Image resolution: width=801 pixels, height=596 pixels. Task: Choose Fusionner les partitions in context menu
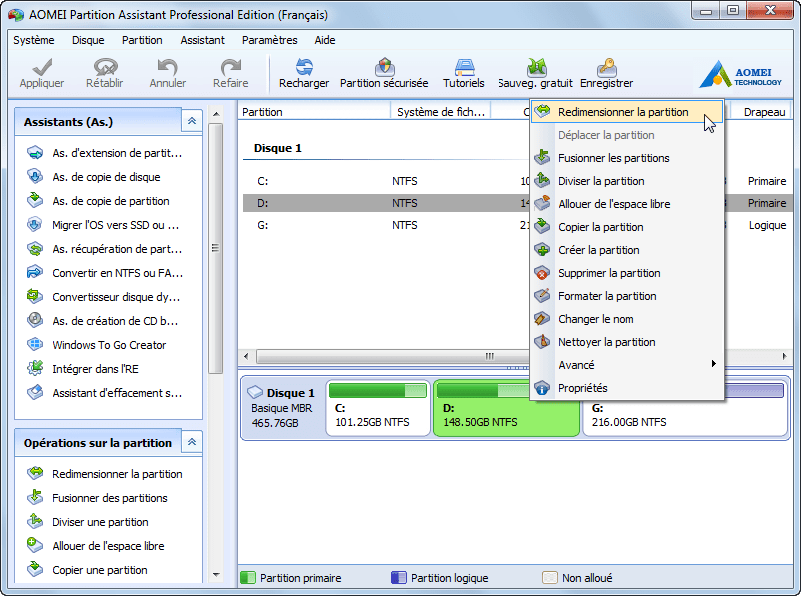coord(627,158)
